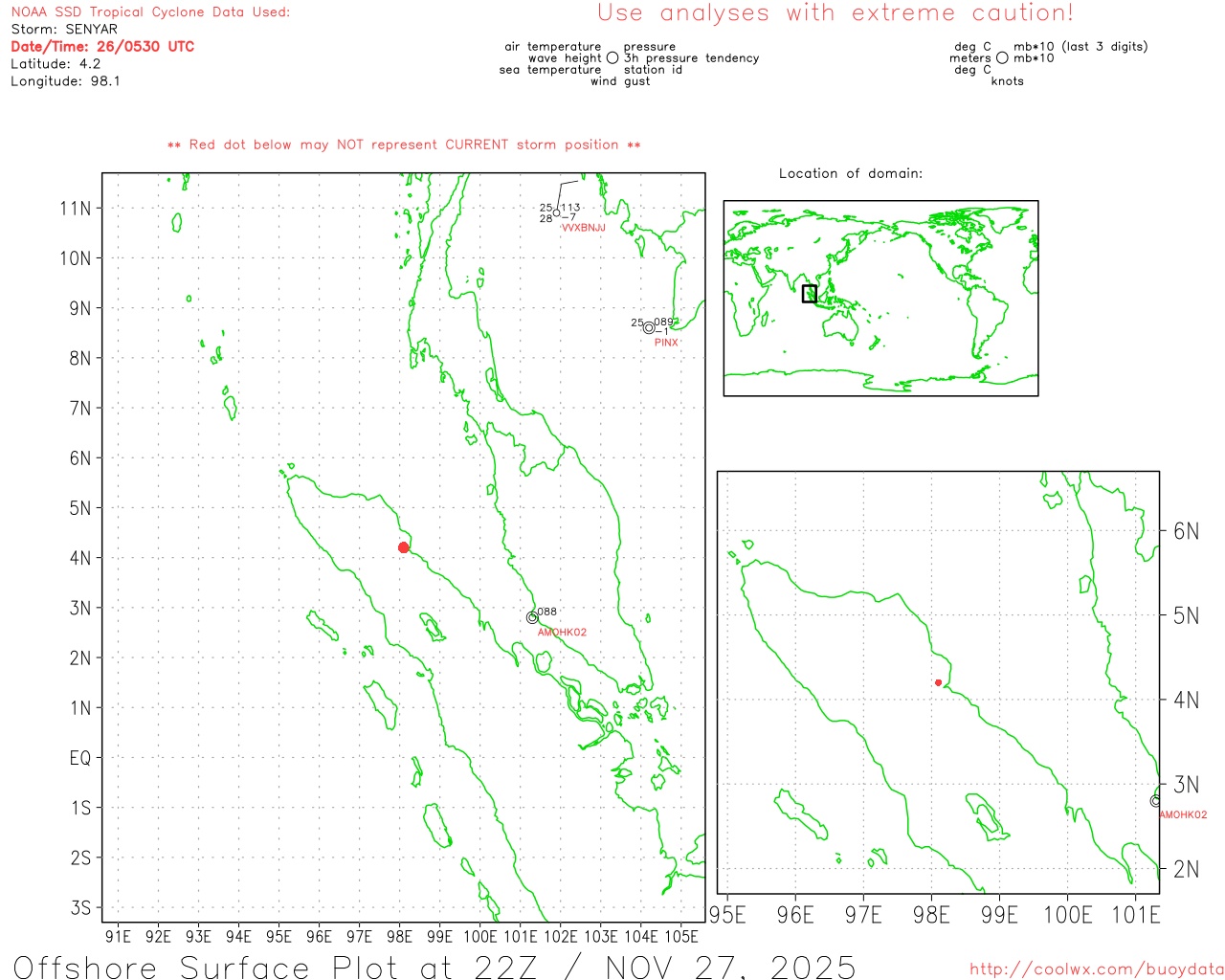Screen dimensions: 1225x980
Task: Click the EQ latitude axis label
Action: (80, 758)
